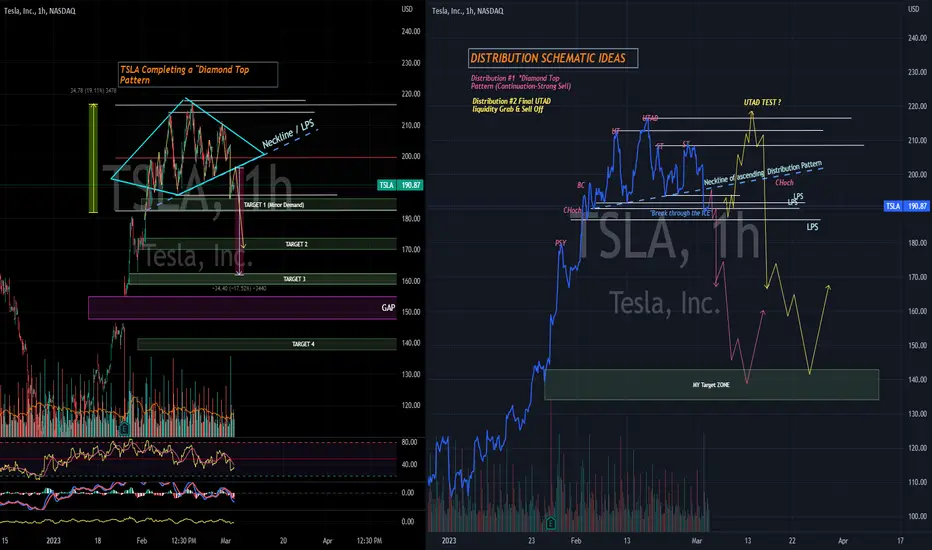Click the '22' date on right time axis

click(792, 540)
